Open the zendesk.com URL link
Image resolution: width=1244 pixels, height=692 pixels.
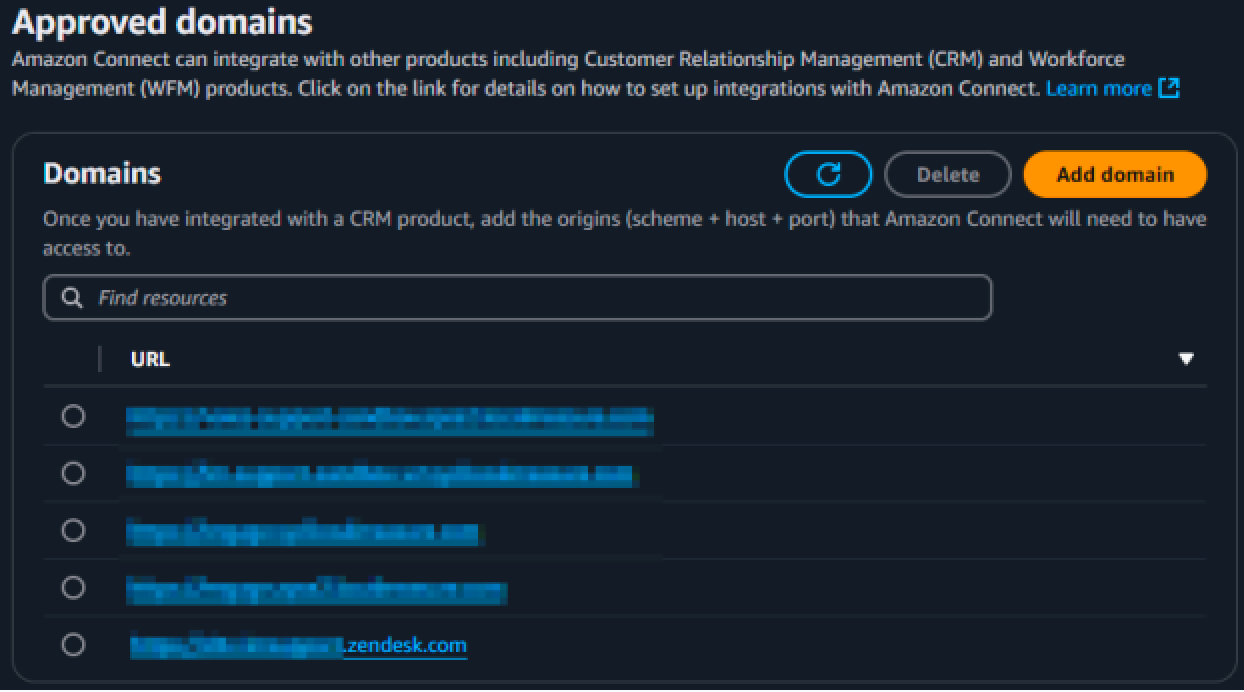[x=404, y=646]
